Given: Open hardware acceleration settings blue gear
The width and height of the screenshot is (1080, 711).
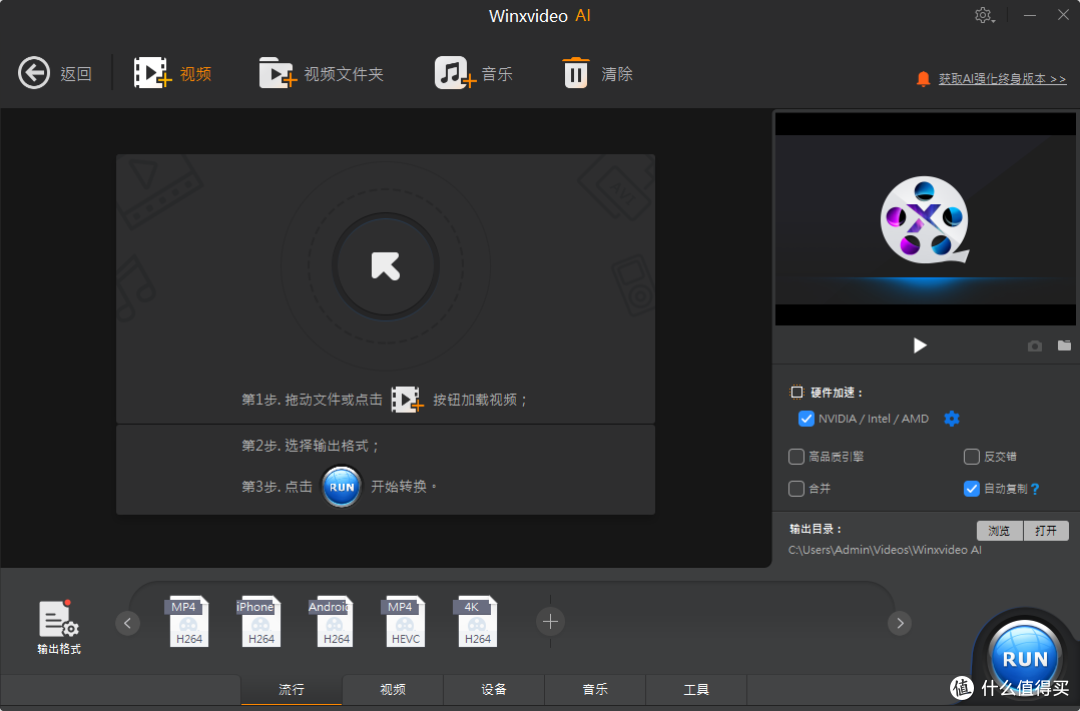Looking at the screenshot, I should [951, 418].
